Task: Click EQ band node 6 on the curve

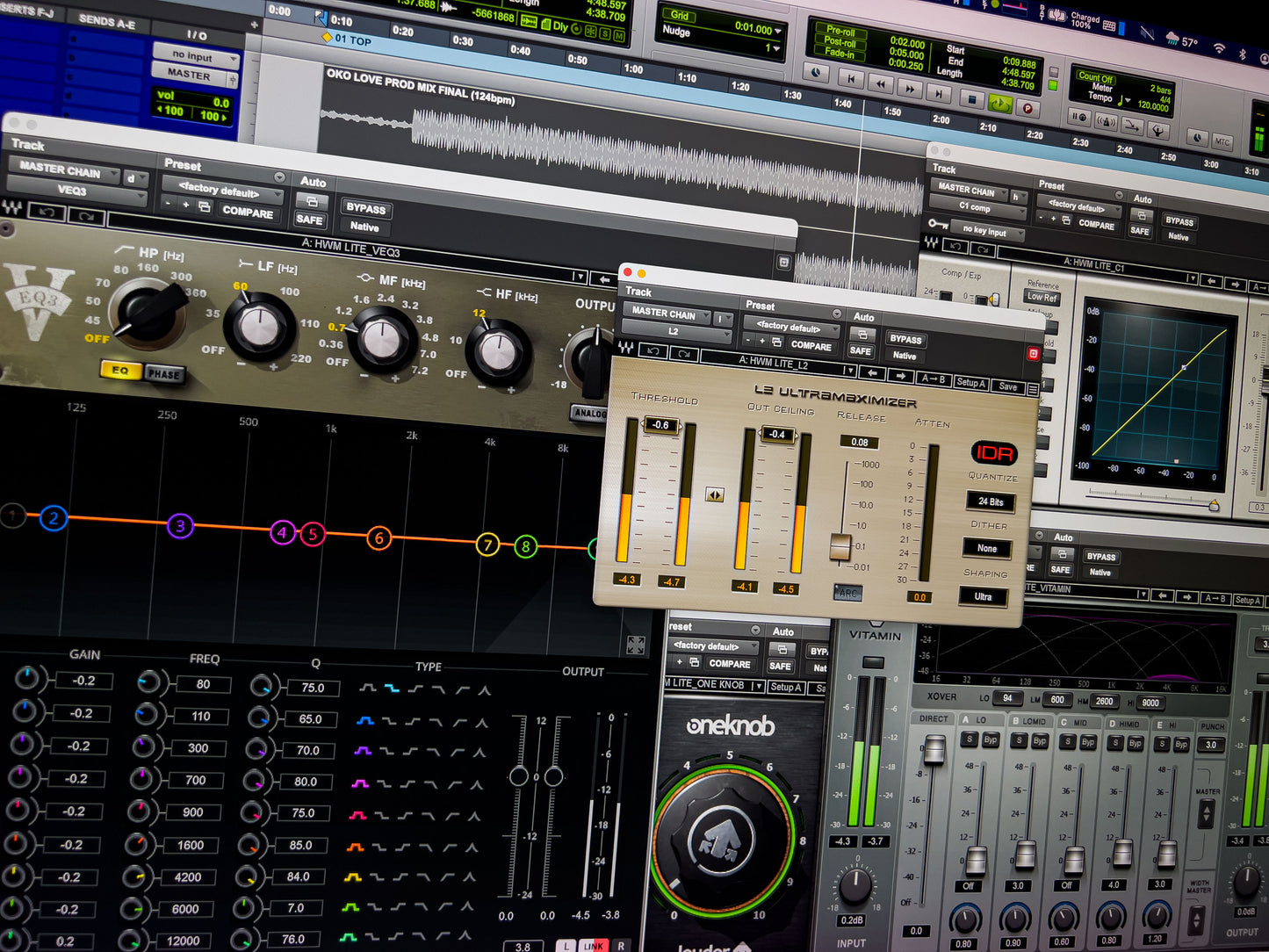Action: 379,537
